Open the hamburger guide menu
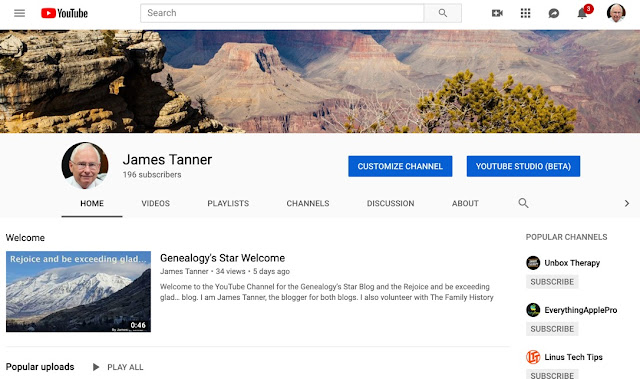This screenshot has width=640, height=379. [19, 13]
